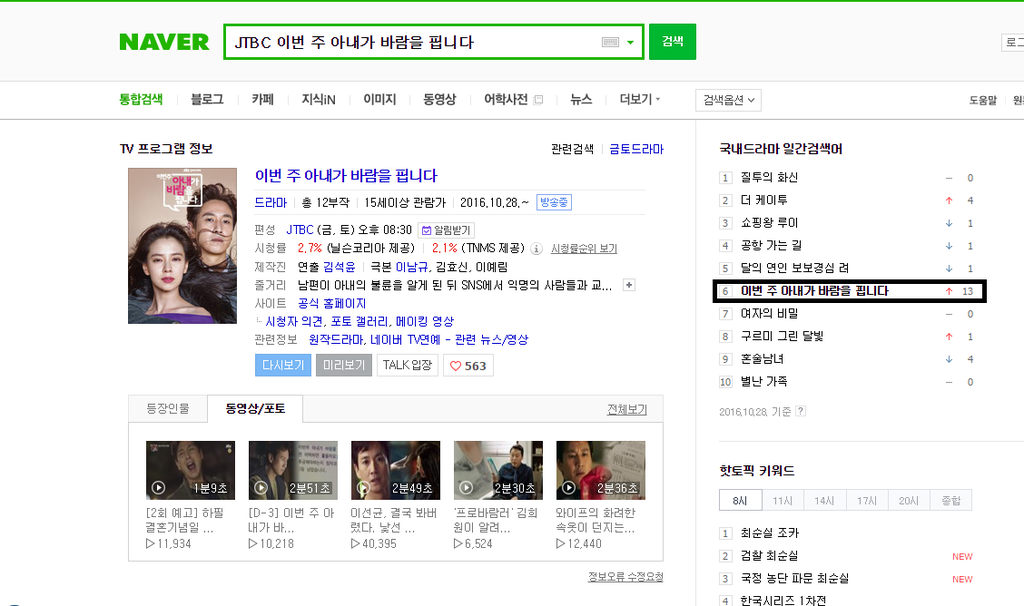Click the gray 미리보기 button
This screenshot has width=1024, height=606.
click(344, 365)
